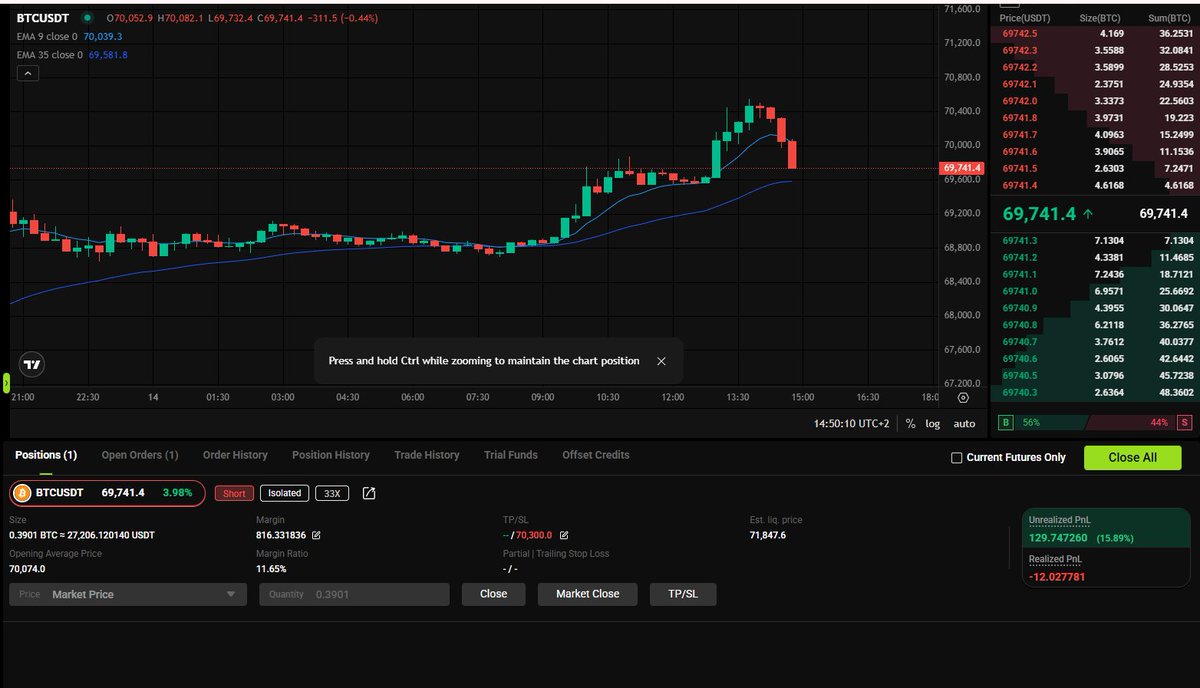Click the red S sell ratio badge
This screenshot has width=1200, height=688.
(1184, 423)
